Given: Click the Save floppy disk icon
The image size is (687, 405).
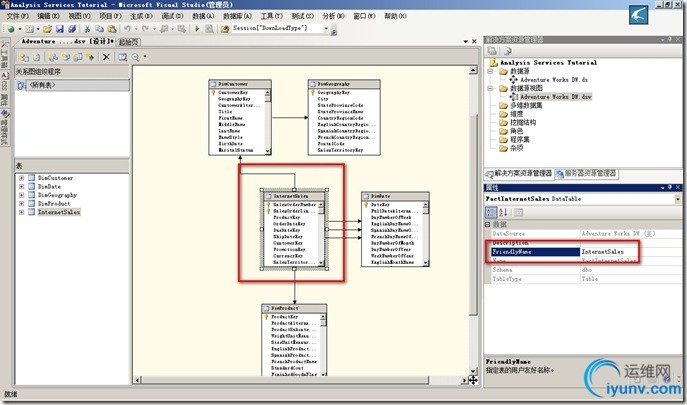Looking at the screenshot, I should (60, 29).
